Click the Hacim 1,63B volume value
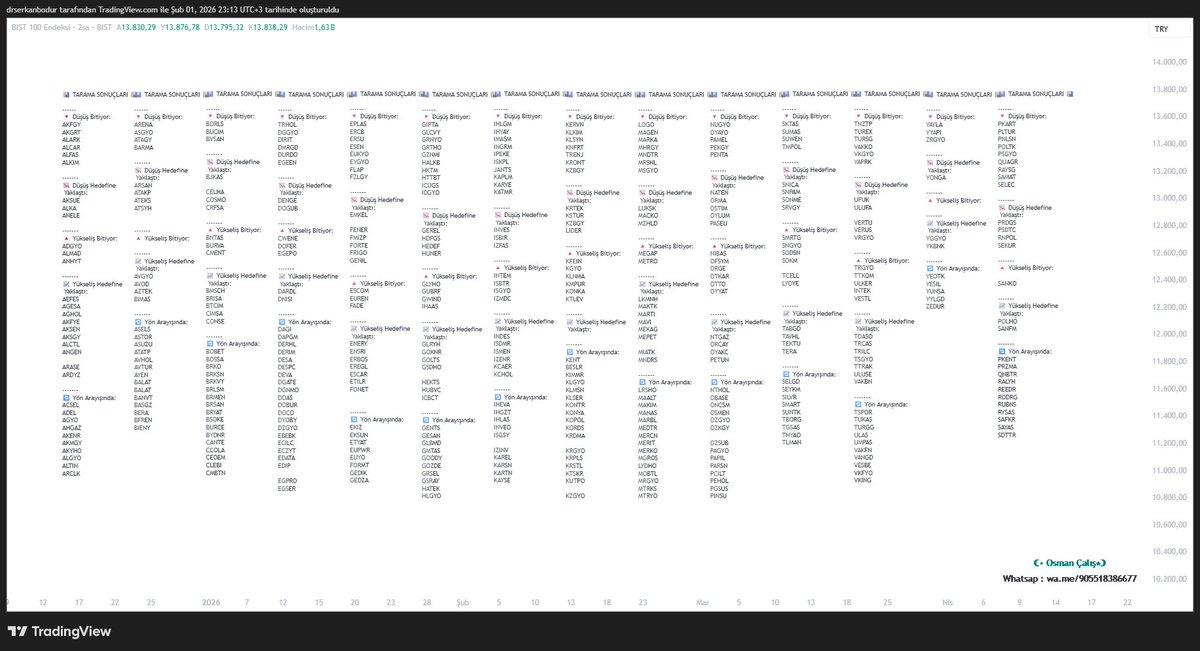 (x=313, y=28)
